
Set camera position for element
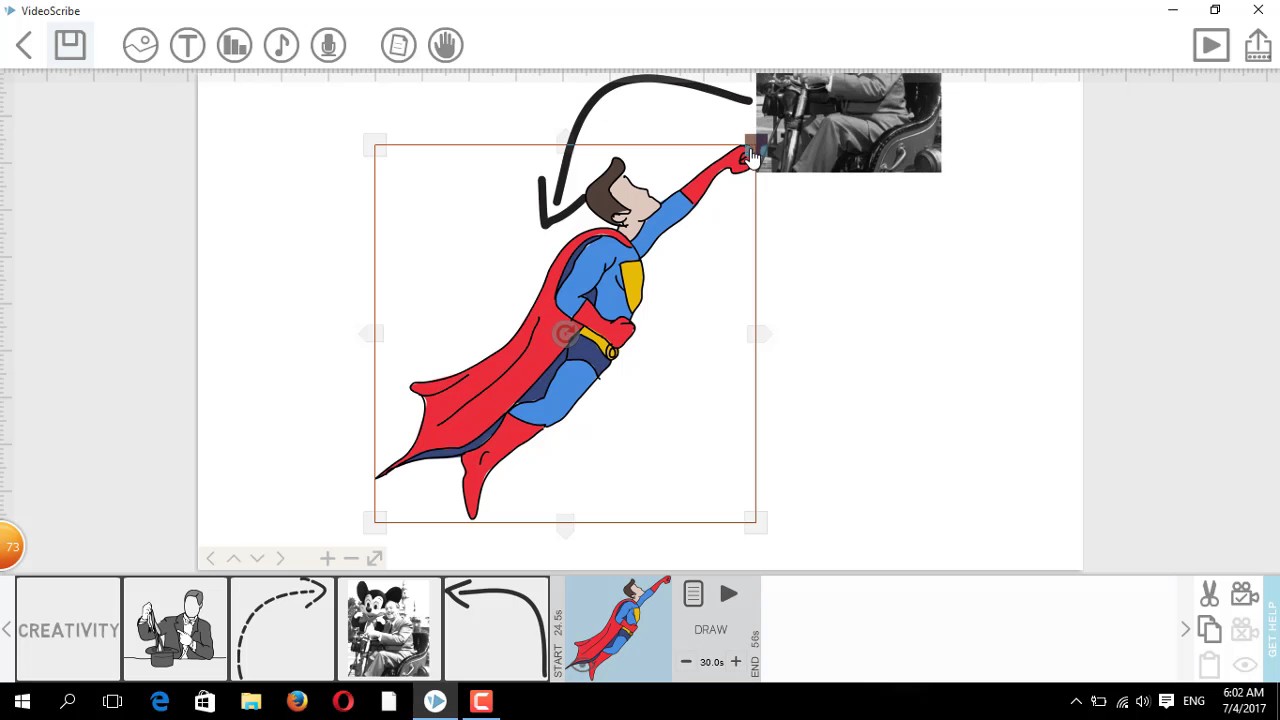click(1245, 595)
